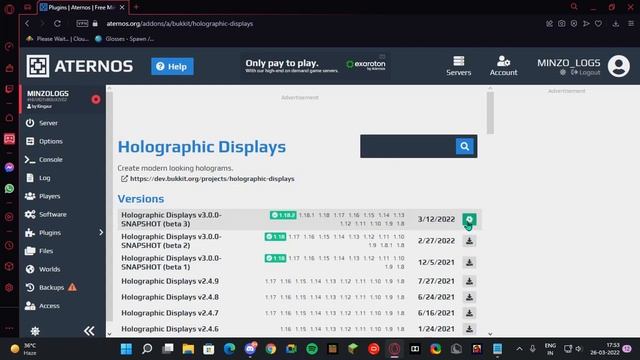The width and height of the screenshot is (640, 360).
Task: Click the search magnifier button
Action: click(464, 146)
